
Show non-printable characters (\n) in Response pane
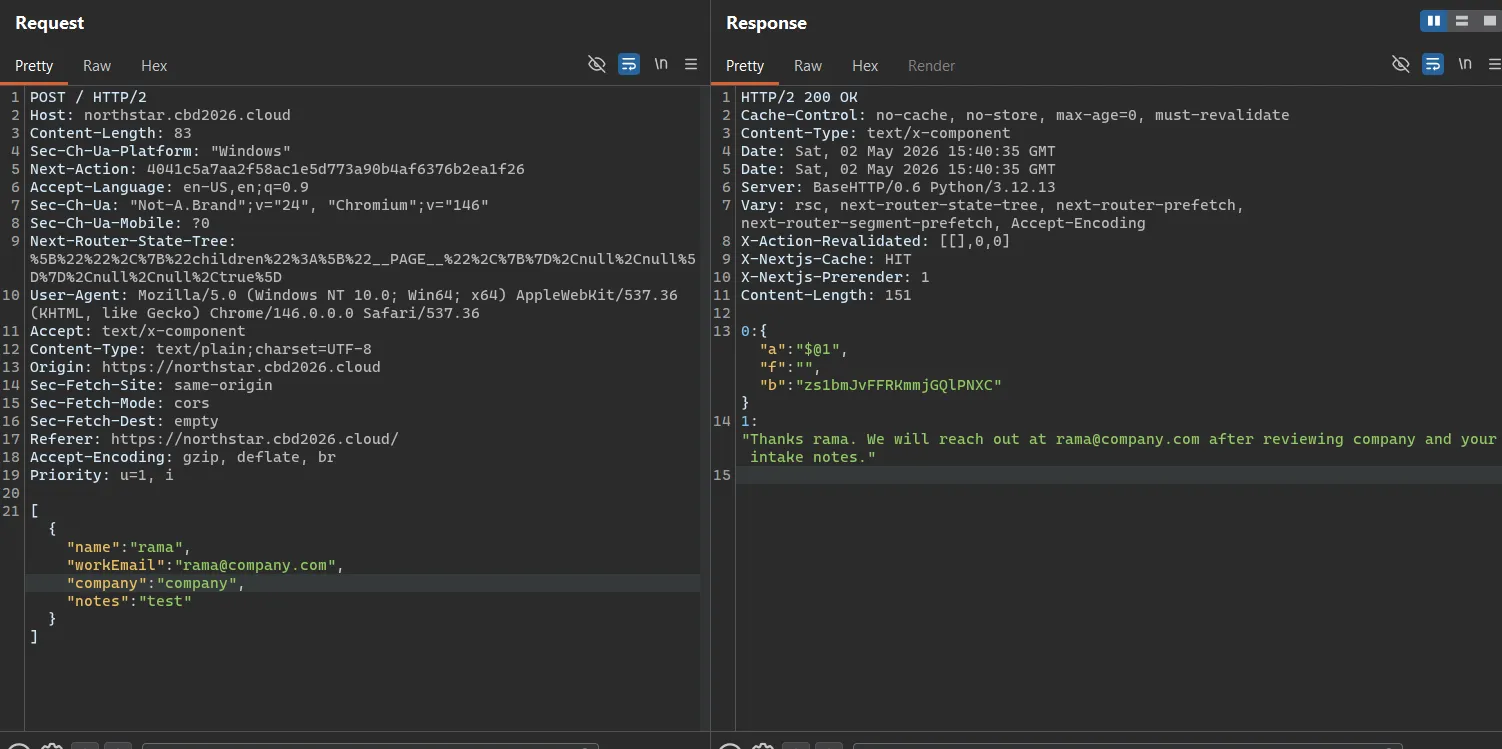pyautogui.click(x=1465, y=64)
